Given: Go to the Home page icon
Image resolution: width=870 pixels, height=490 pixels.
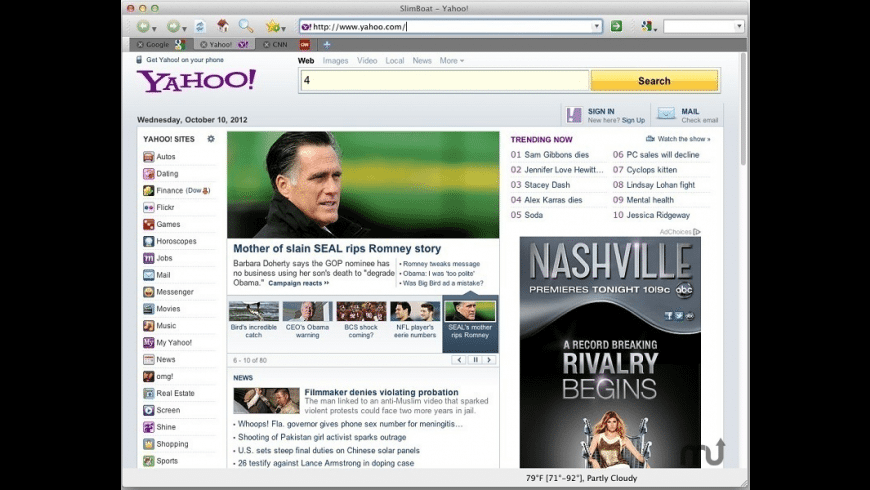Looking at the screenshot, I should (x=223, y=26).
